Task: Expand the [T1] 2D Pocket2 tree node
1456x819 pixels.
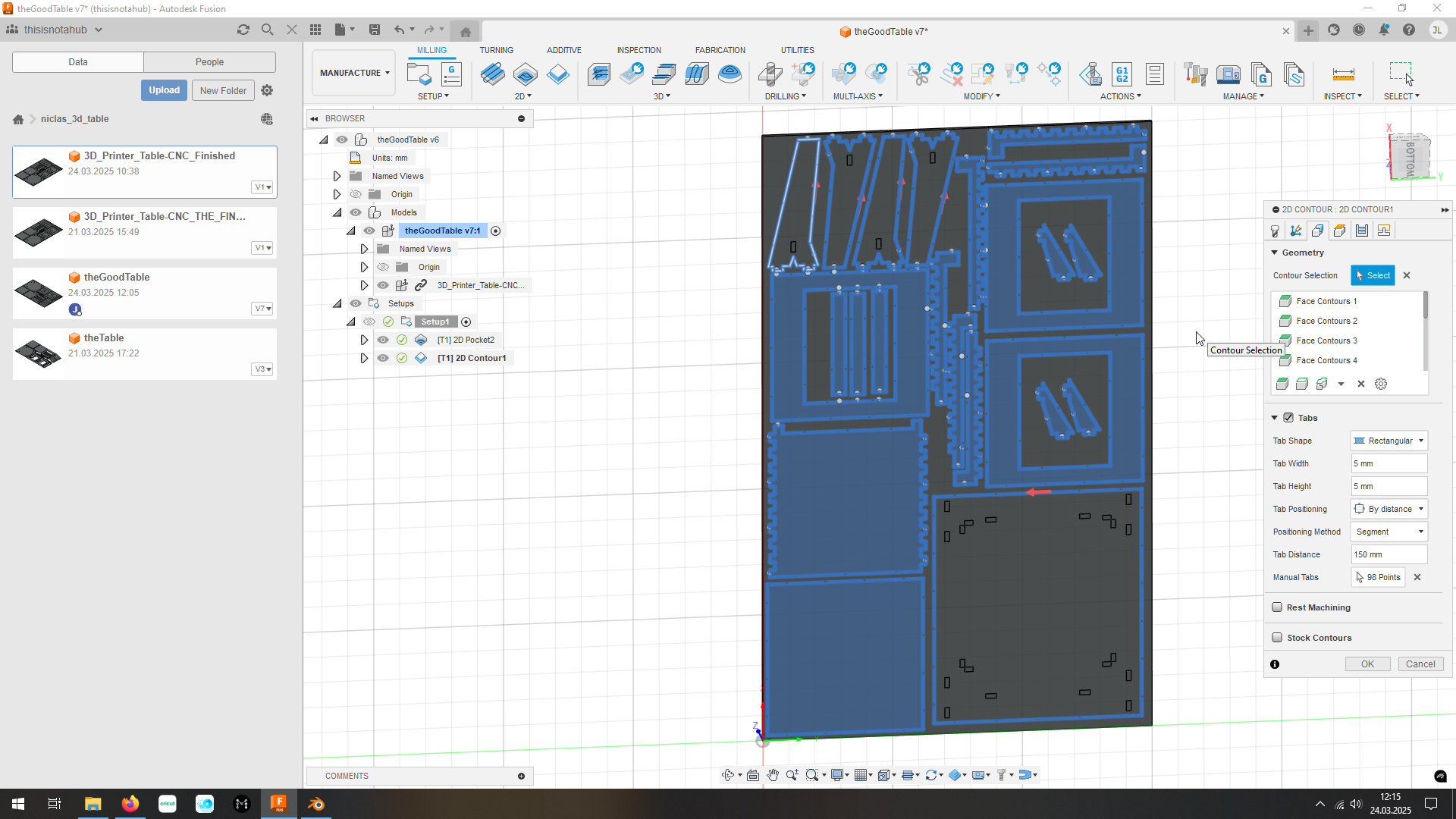Action: [x=364, y=340]
